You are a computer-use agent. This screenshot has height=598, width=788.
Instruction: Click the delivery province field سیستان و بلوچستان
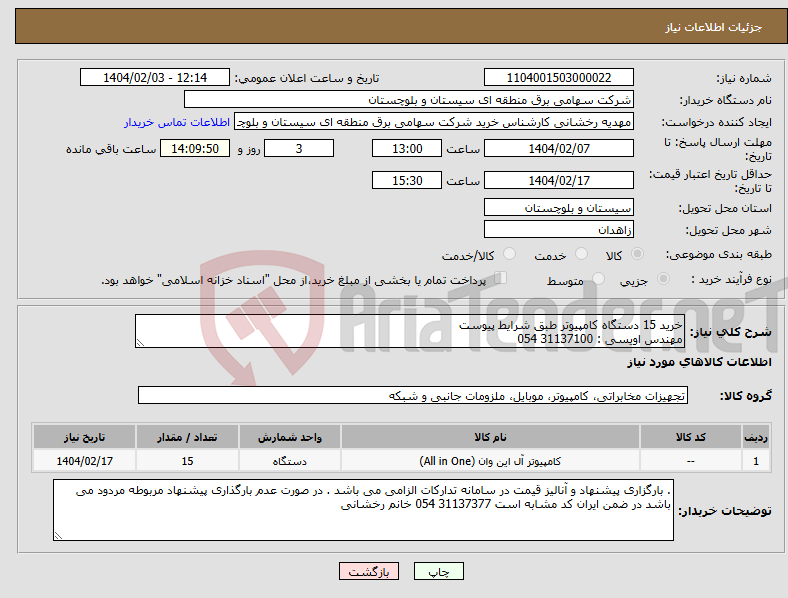(558, 208)
